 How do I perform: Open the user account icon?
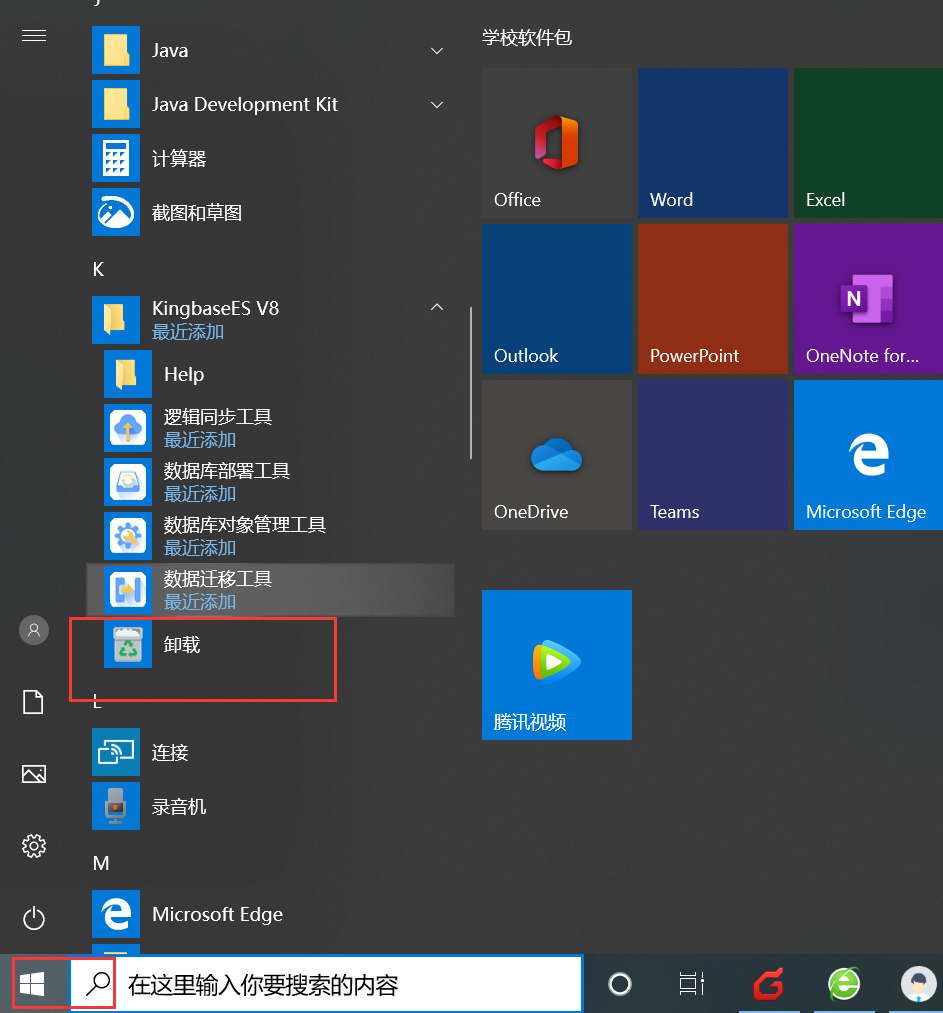pos(34,630)
